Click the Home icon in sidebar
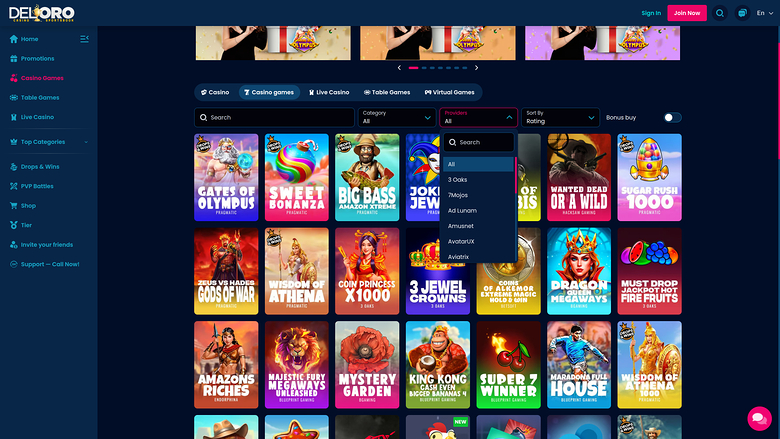The height and width of the screenshot is (439, 780). 14,39
